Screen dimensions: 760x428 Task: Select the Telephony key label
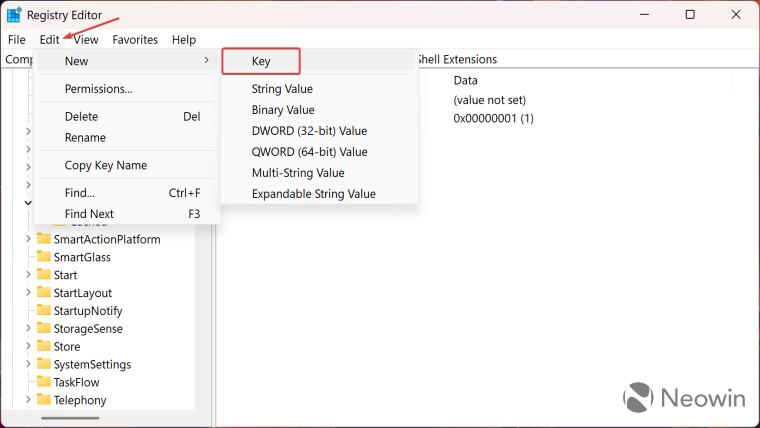[x=80, y=400]
